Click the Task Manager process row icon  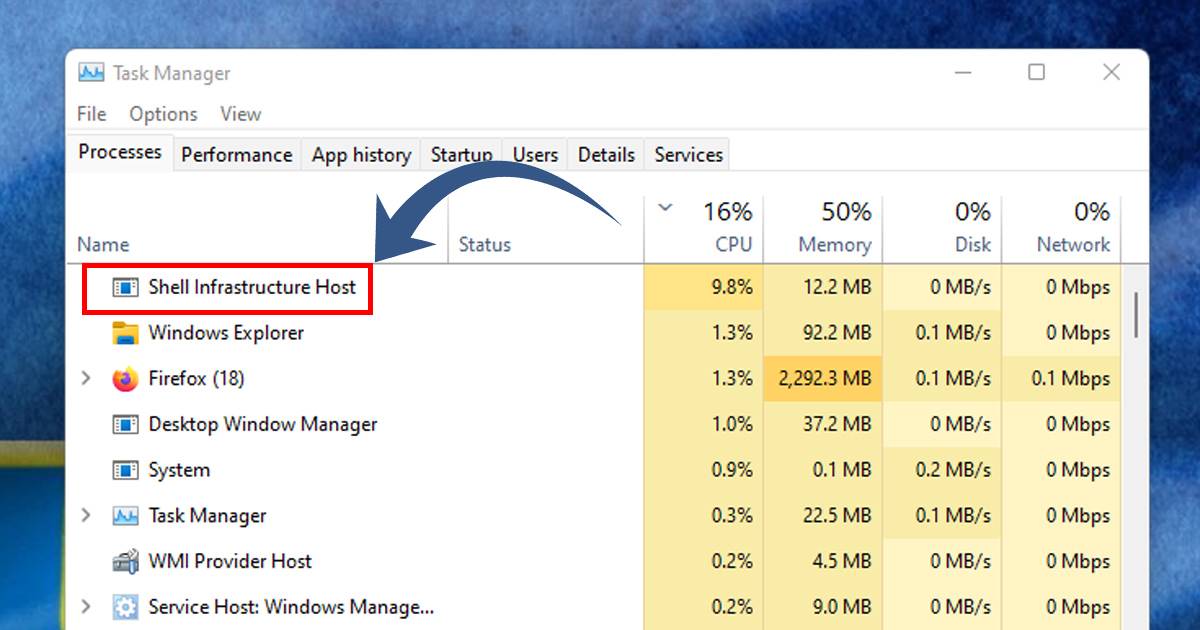(x=125, y=516)
